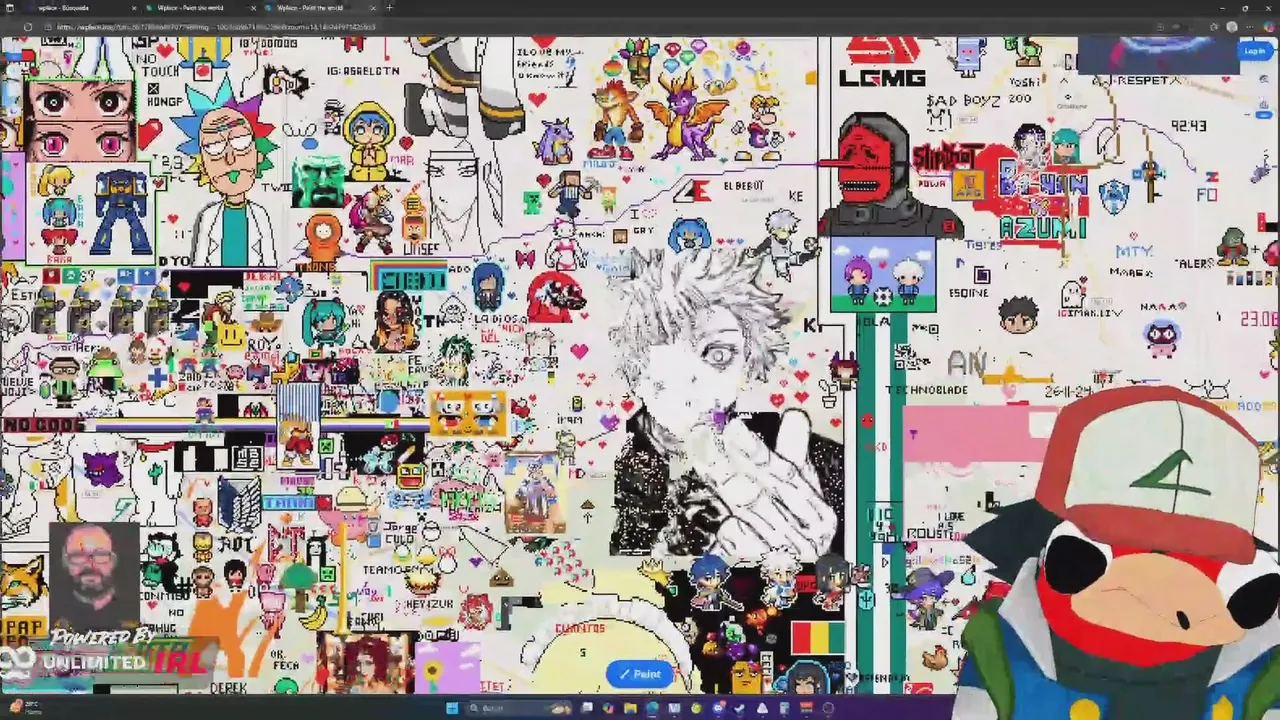Click the Windows taskbar search box
The image size is (1280, 720).
(x=520, y=708)
